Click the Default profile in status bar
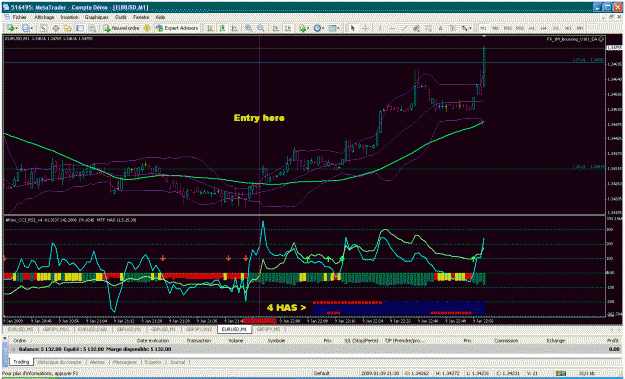 tap(321, 374)
